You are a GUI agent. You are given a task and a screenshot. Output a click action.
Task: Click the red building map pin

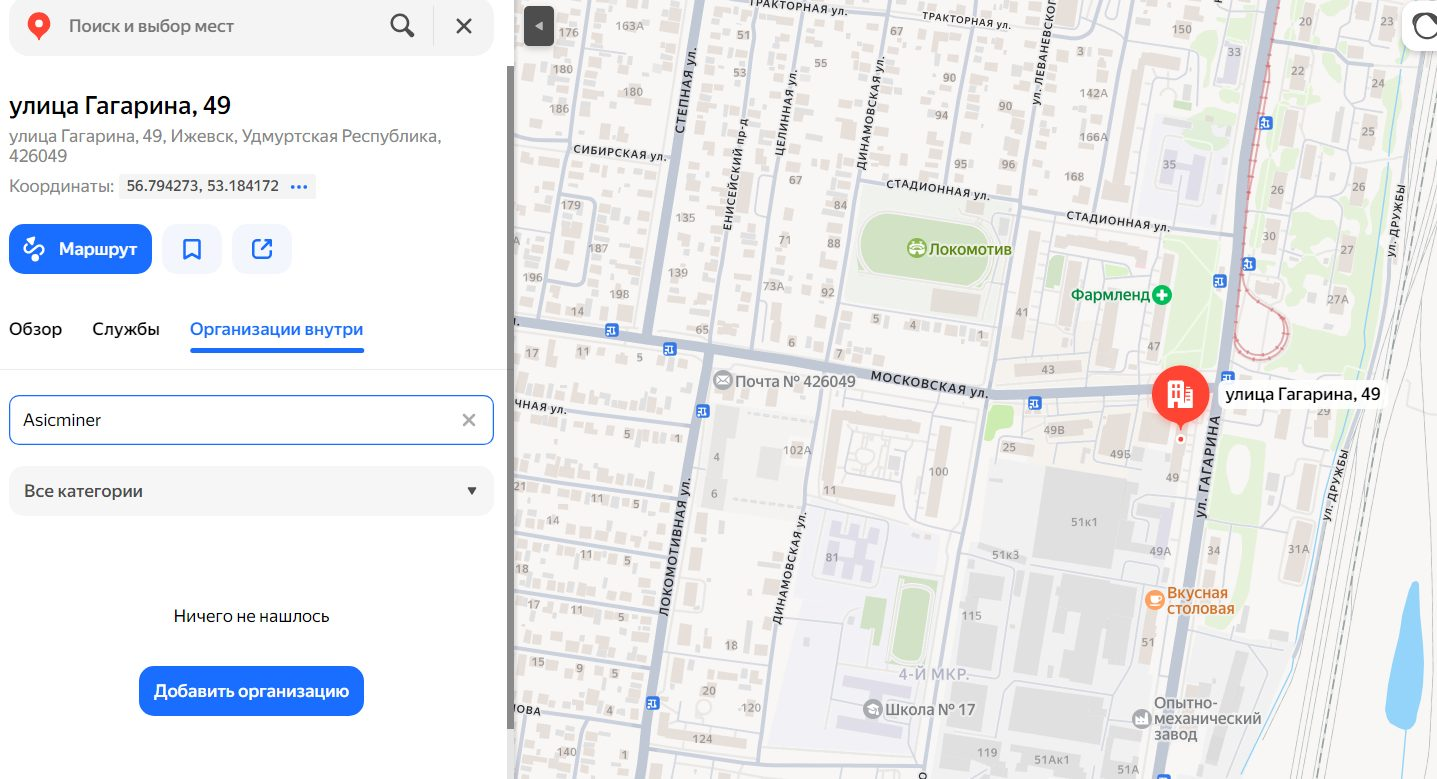[x=1180, y=395]
